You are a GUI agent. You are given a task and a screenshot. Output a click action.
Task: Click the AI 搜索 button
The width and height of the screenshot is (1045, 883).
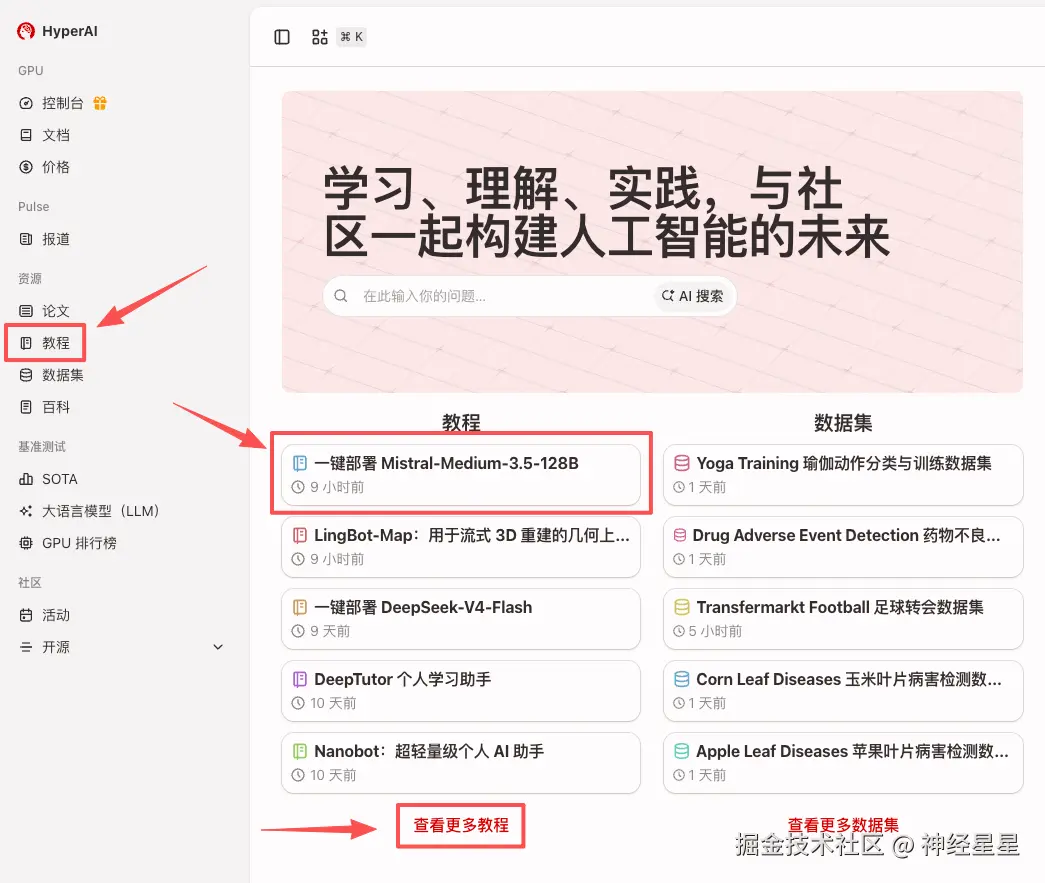[692, 296]
